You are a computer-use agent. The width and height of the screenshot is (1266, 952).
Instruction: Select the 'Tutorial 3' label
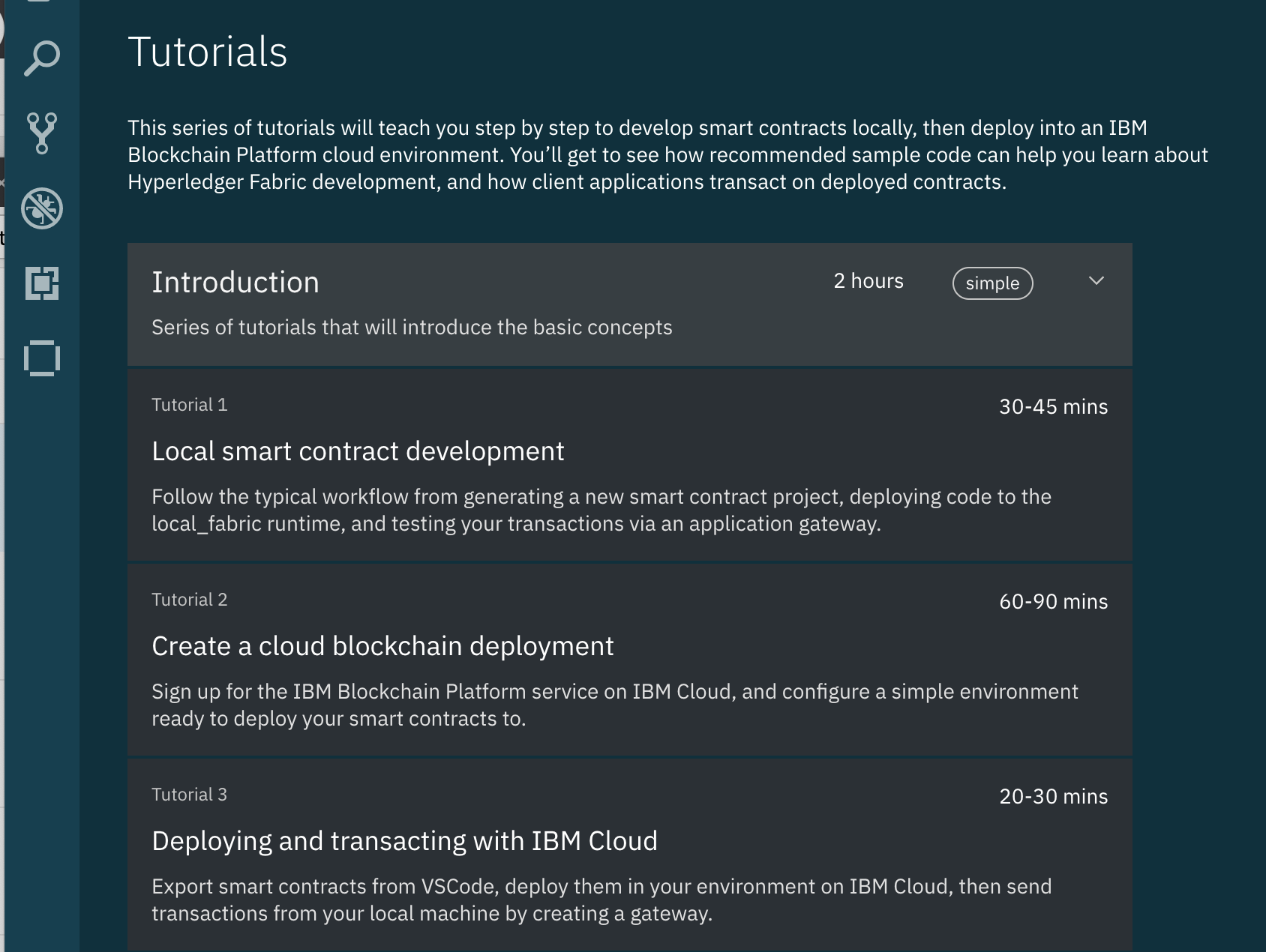pyautogui.click(x=189, y=795)
